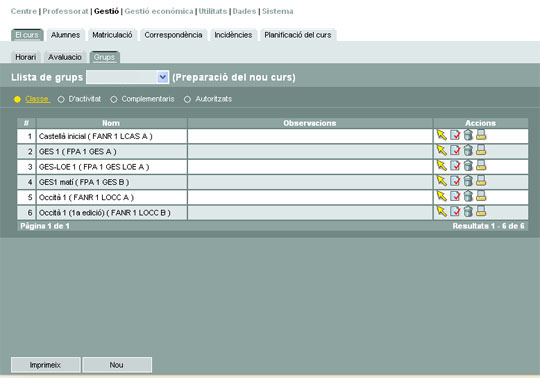Viewport: 540px width, 378px height.
Task: Select the Grups sub-tab
Action: coord(104,57)
